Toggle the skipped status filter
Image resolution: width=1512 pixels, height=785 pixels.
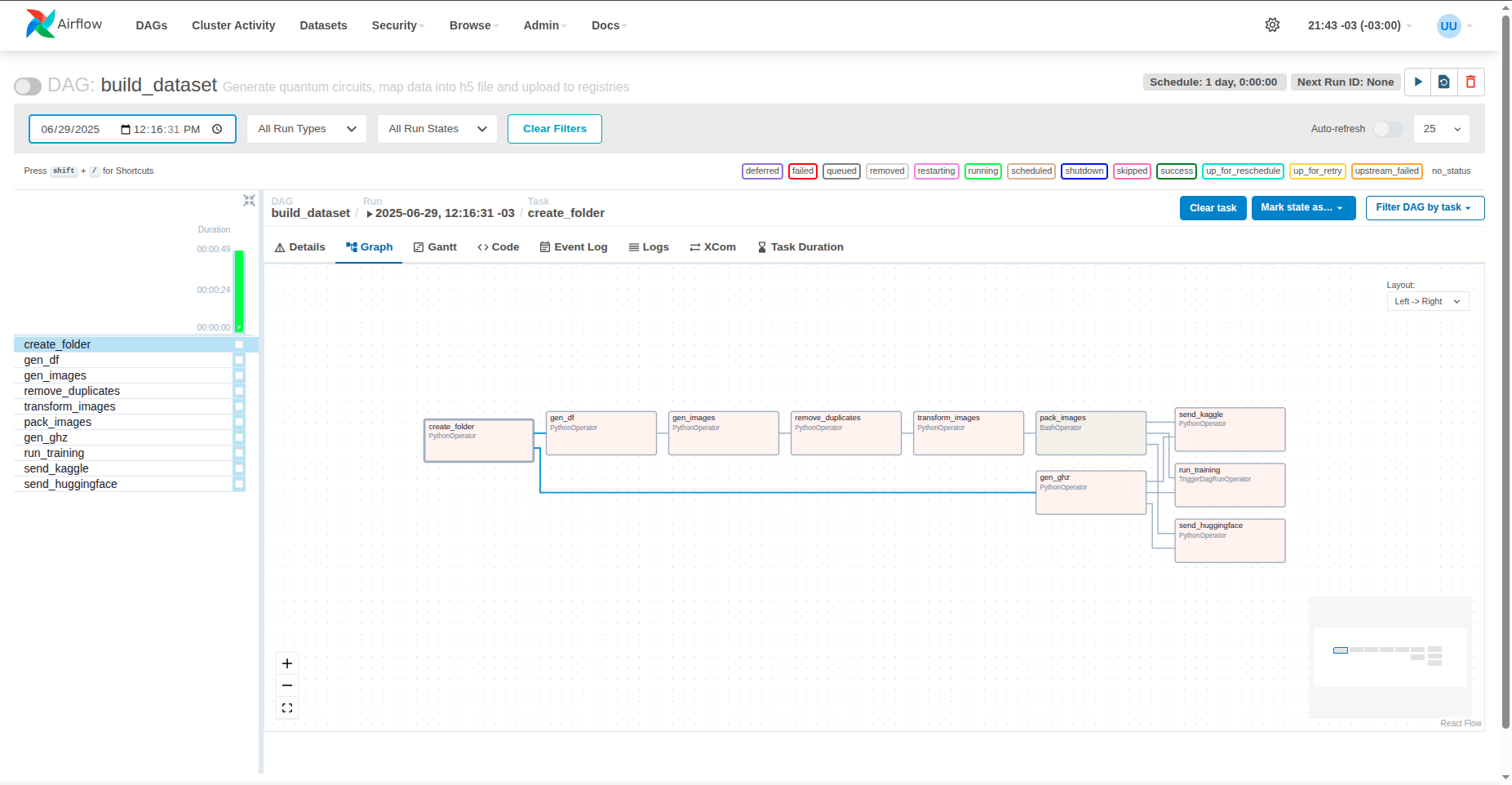point(1132,171)
